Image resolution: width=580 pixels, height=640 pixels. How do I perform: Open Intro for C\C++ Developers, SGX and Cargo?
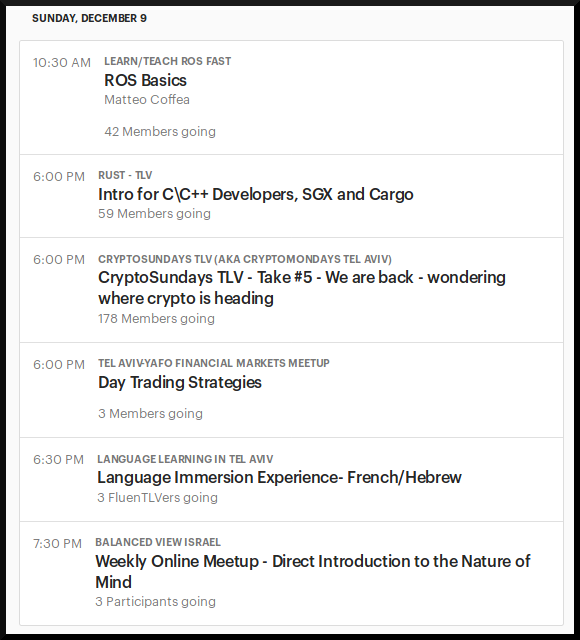click(256, 194)
